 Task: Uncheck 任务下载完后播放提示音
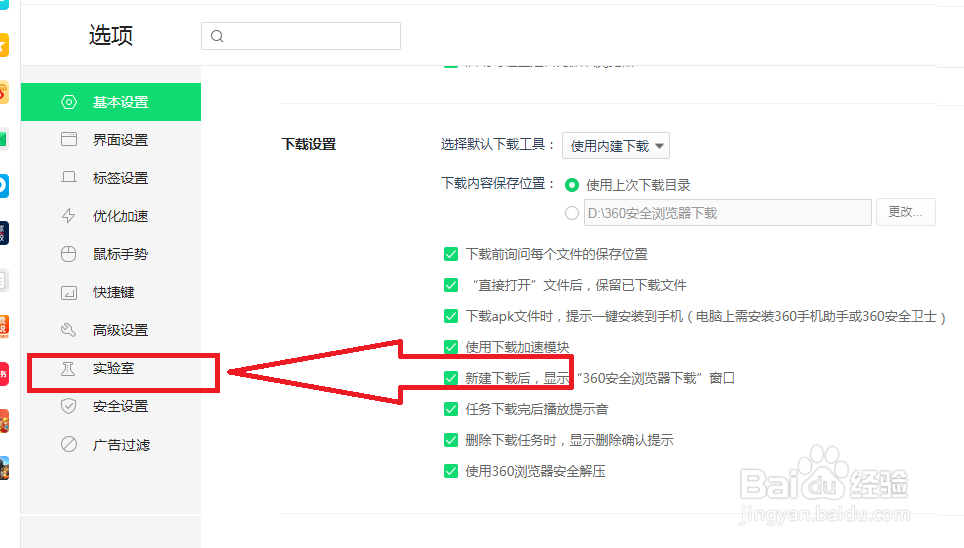pos(451,409)
